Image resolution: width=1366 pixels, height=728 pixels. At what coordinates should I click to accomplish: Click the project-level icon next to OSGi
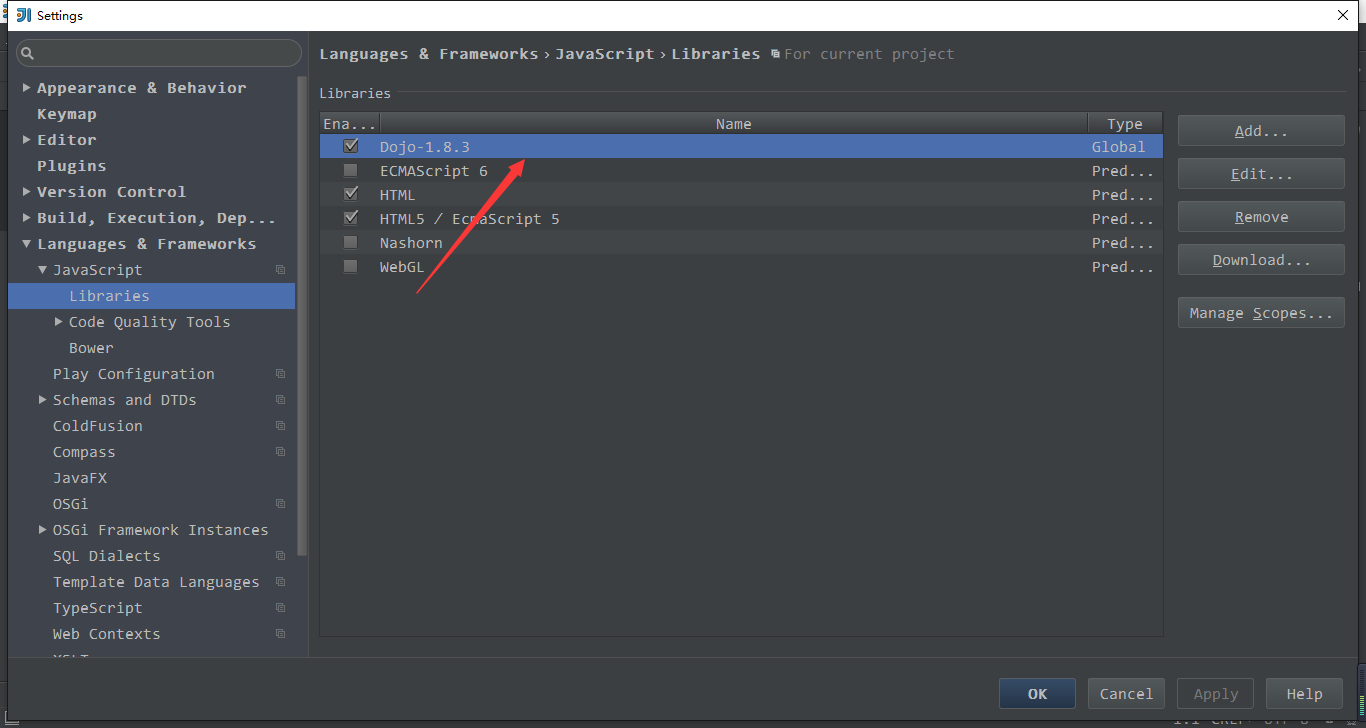(x=280, y=504)
